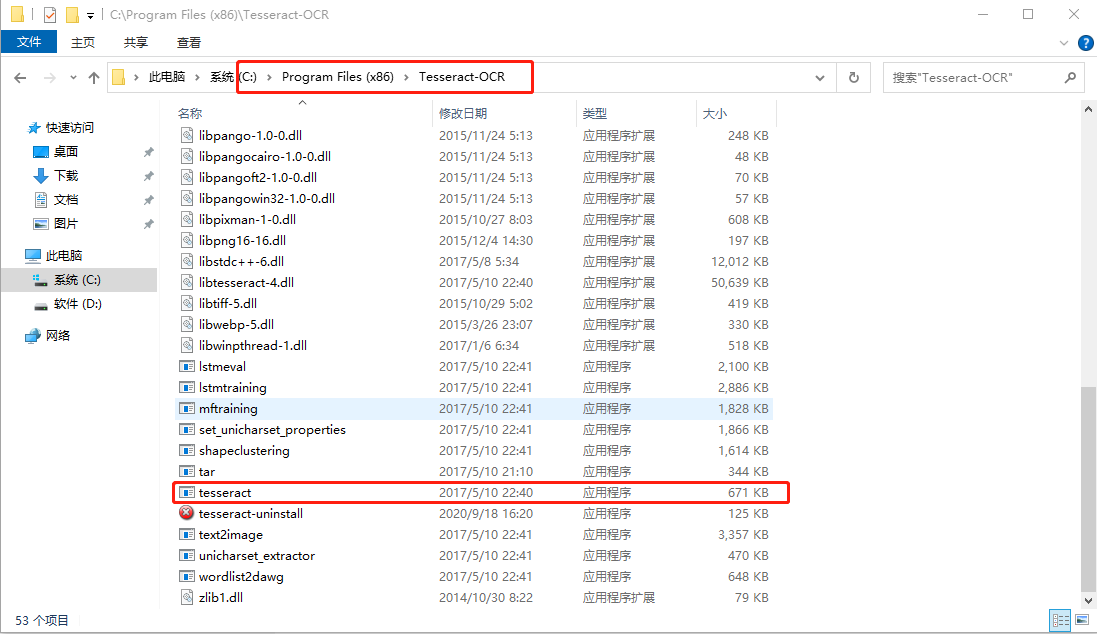Open the help icon
1097x634 pixels.
tap(1085, 43)
